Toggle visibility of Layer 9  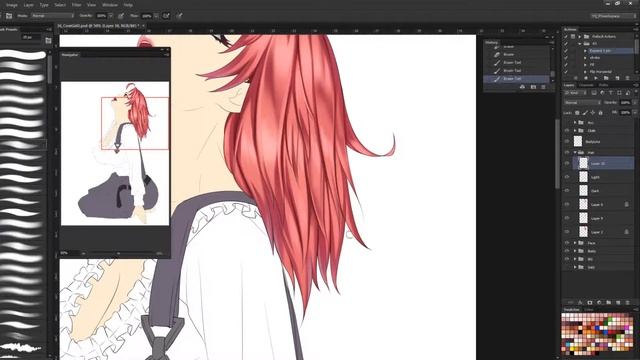[567, 218]
